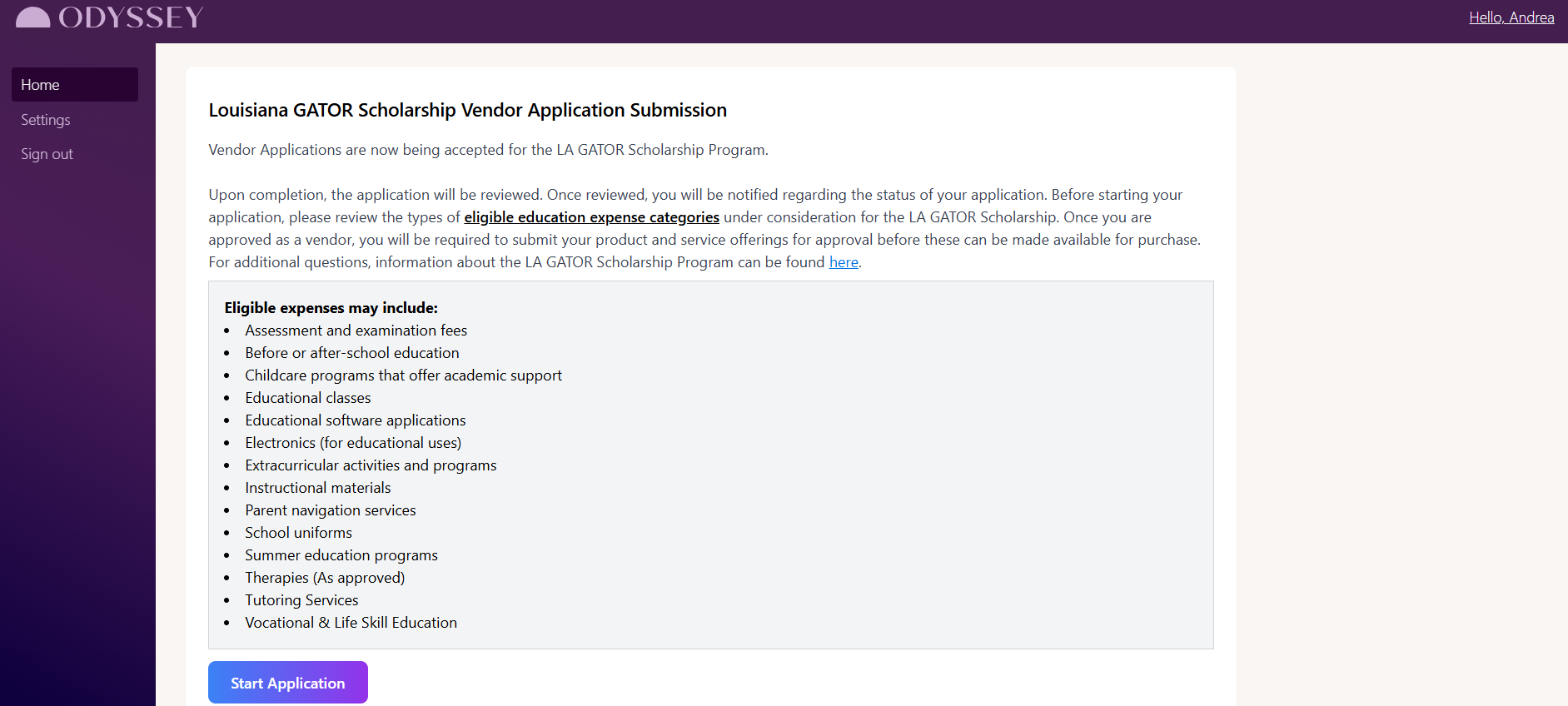Click 'Instructional materials' list item

tap(317, 488)
